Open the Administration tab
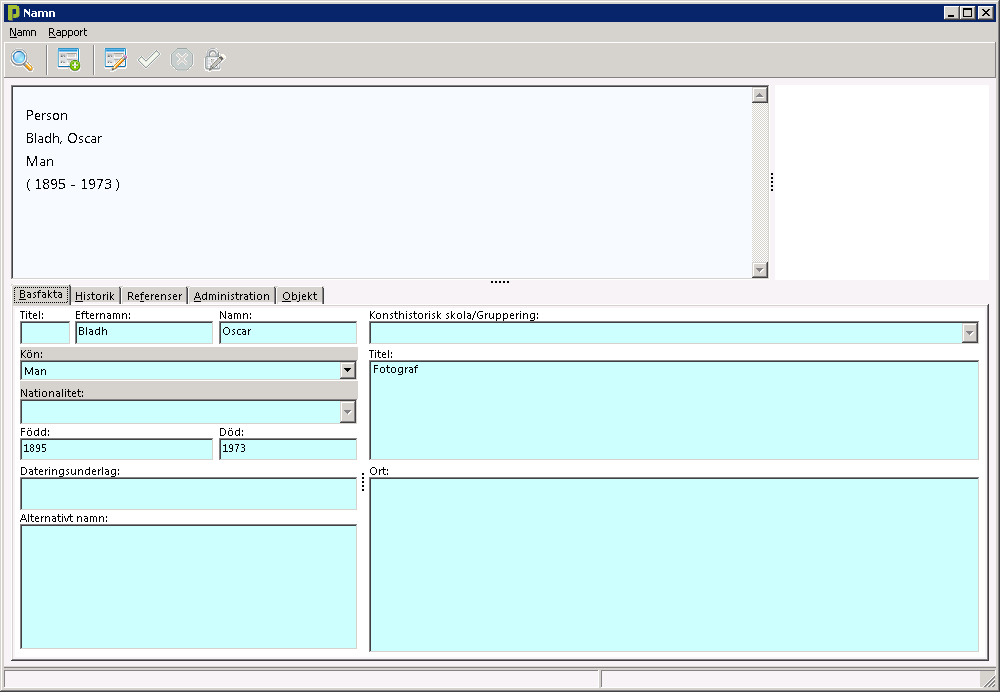 [x=232, y=296]
